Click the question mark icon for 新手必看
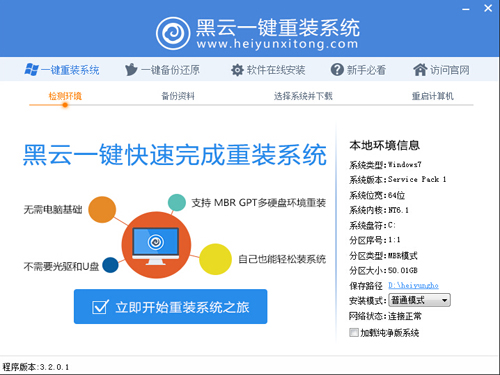Viewport: 500px width, 375px height. 337,70
